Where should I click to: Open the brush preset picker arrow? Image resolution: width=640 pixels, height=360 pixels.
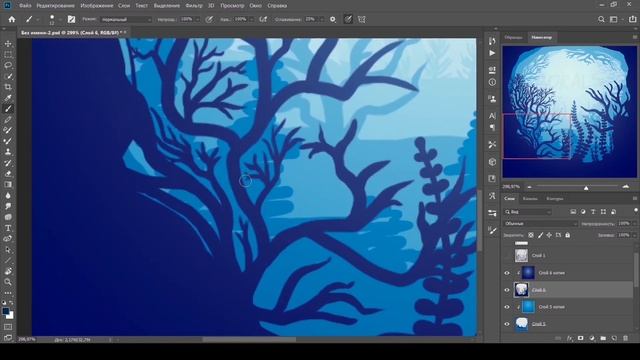pyautogui.click(x=60, y=20)
